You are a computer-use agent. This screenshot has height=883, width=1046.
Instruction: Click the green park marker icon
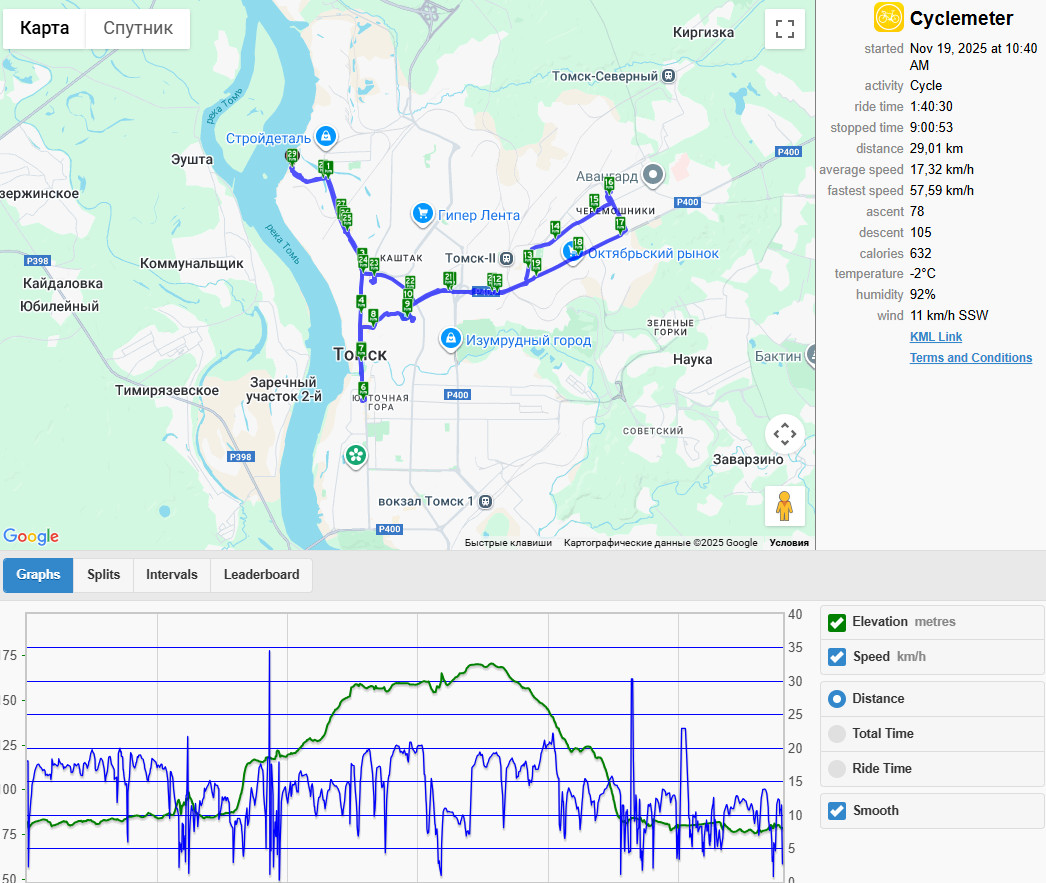pos(356,456)
